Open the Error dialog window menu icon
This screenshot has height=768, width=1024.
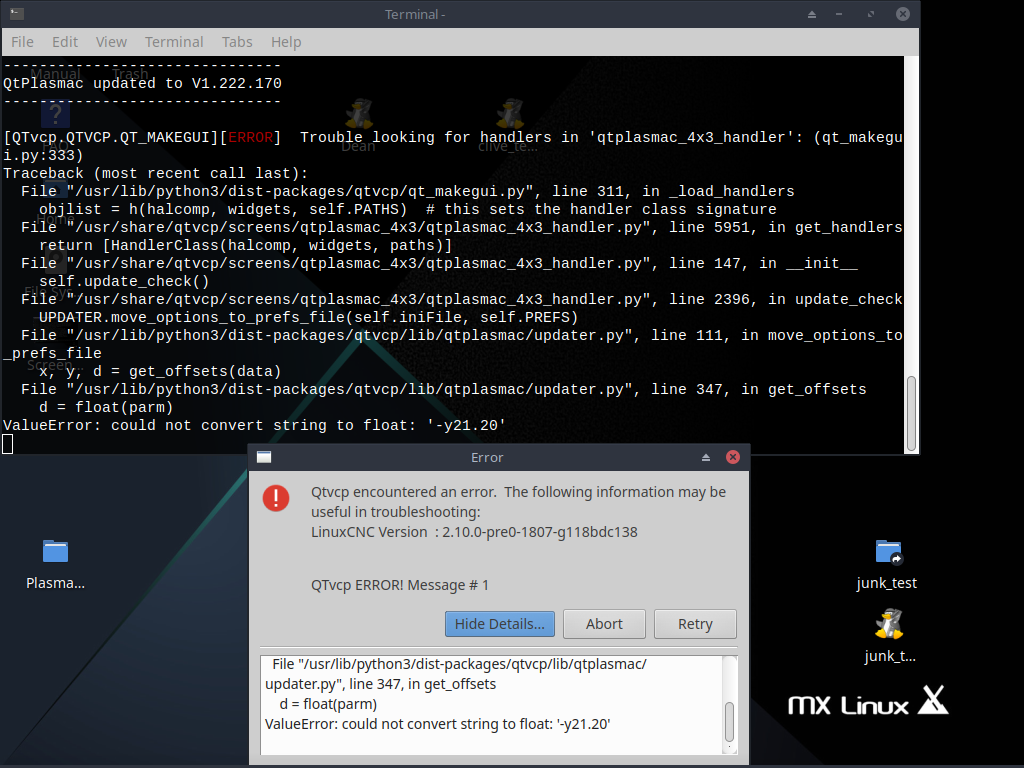coord(264,457)
